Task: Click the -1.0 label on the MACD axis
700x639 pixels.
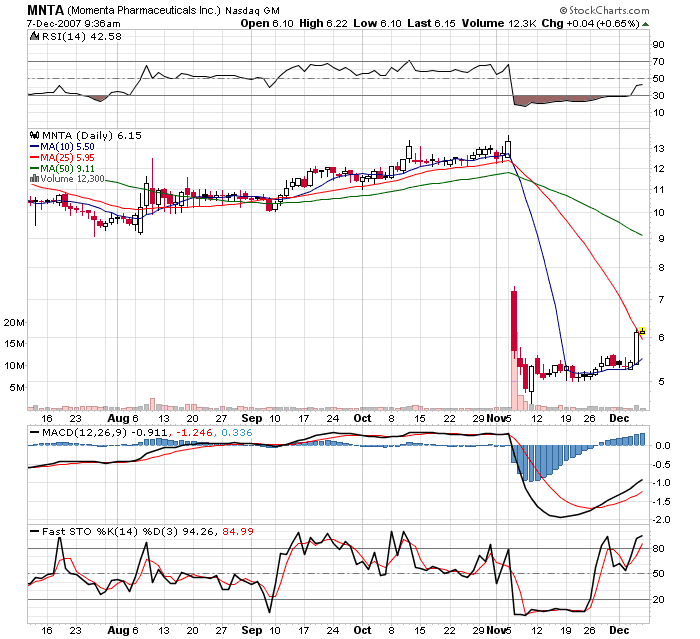Action: 661,483
